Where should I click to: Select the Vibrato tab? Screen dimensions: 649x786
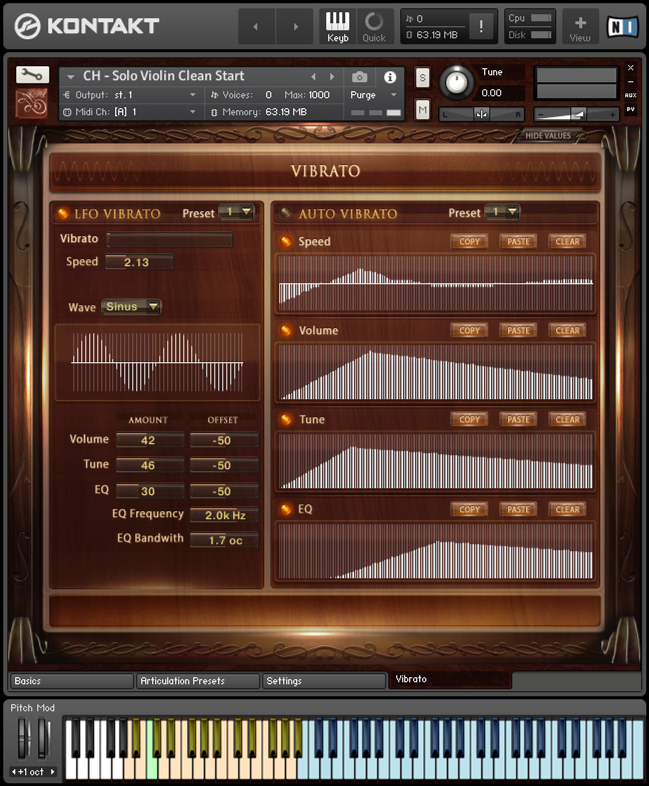coord(450,680)
